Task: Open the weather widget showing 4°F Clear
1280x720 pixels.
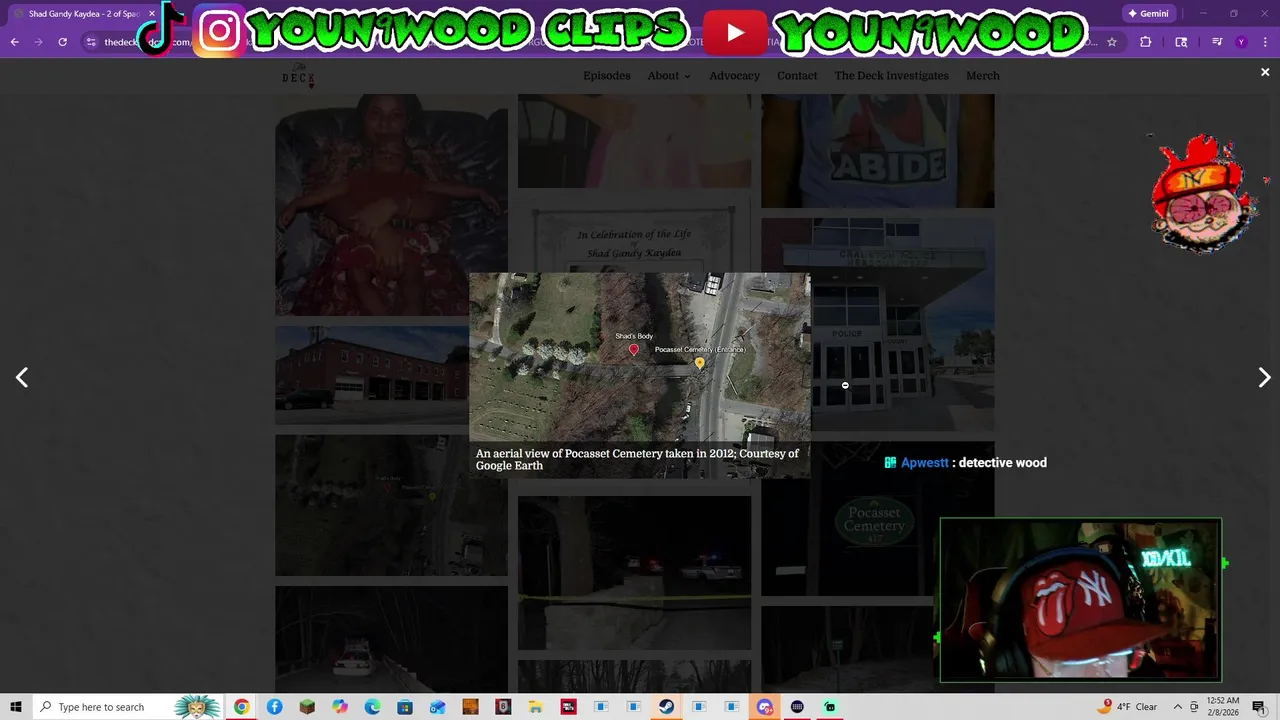Action: 1129,707
